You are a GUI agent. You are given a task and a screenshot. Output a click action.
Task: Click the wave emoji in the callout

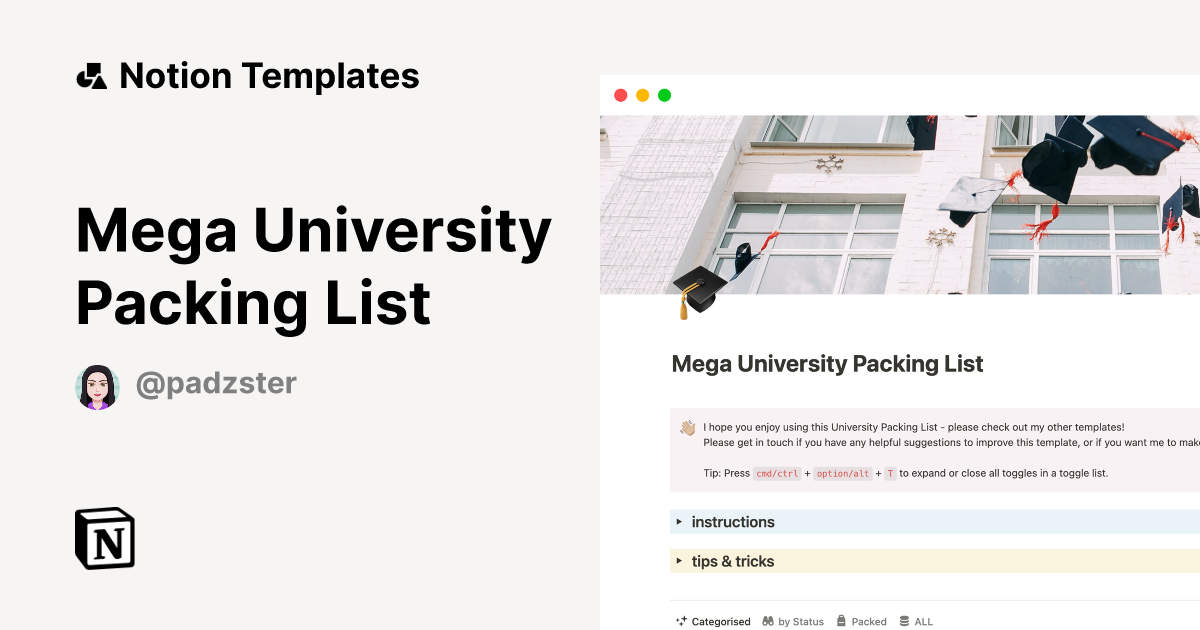689,426
